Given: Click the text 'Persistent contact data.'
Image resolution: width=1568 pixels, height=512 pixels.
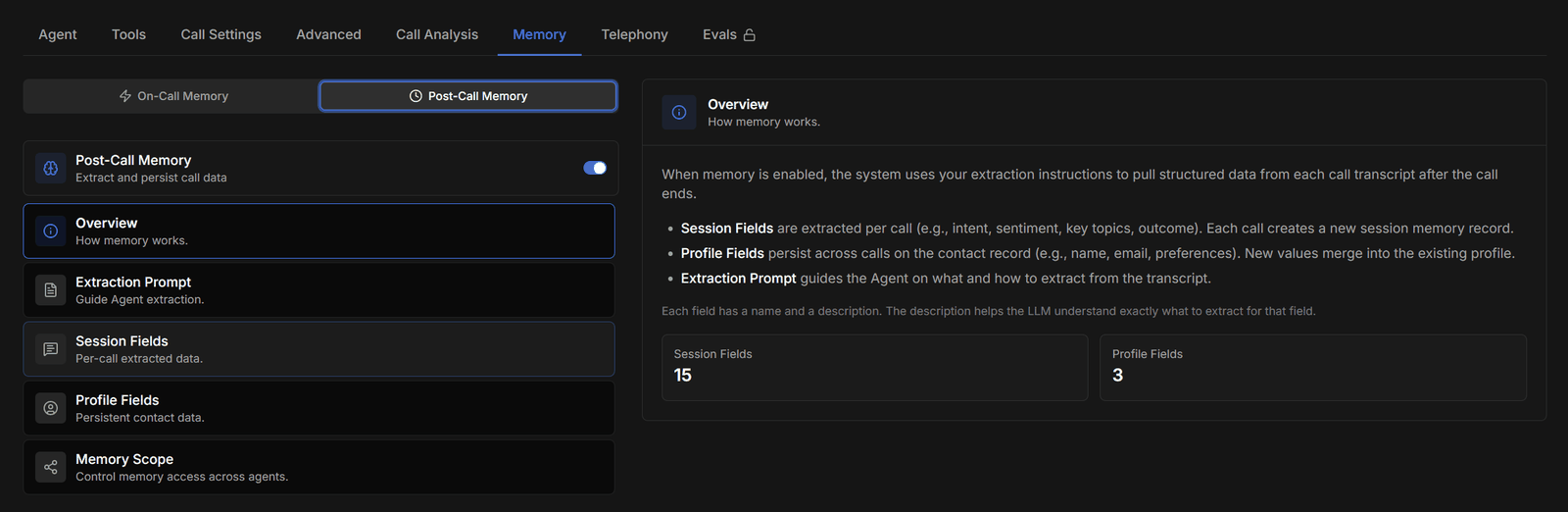Looking at the screenshot, I should [140, 418].
